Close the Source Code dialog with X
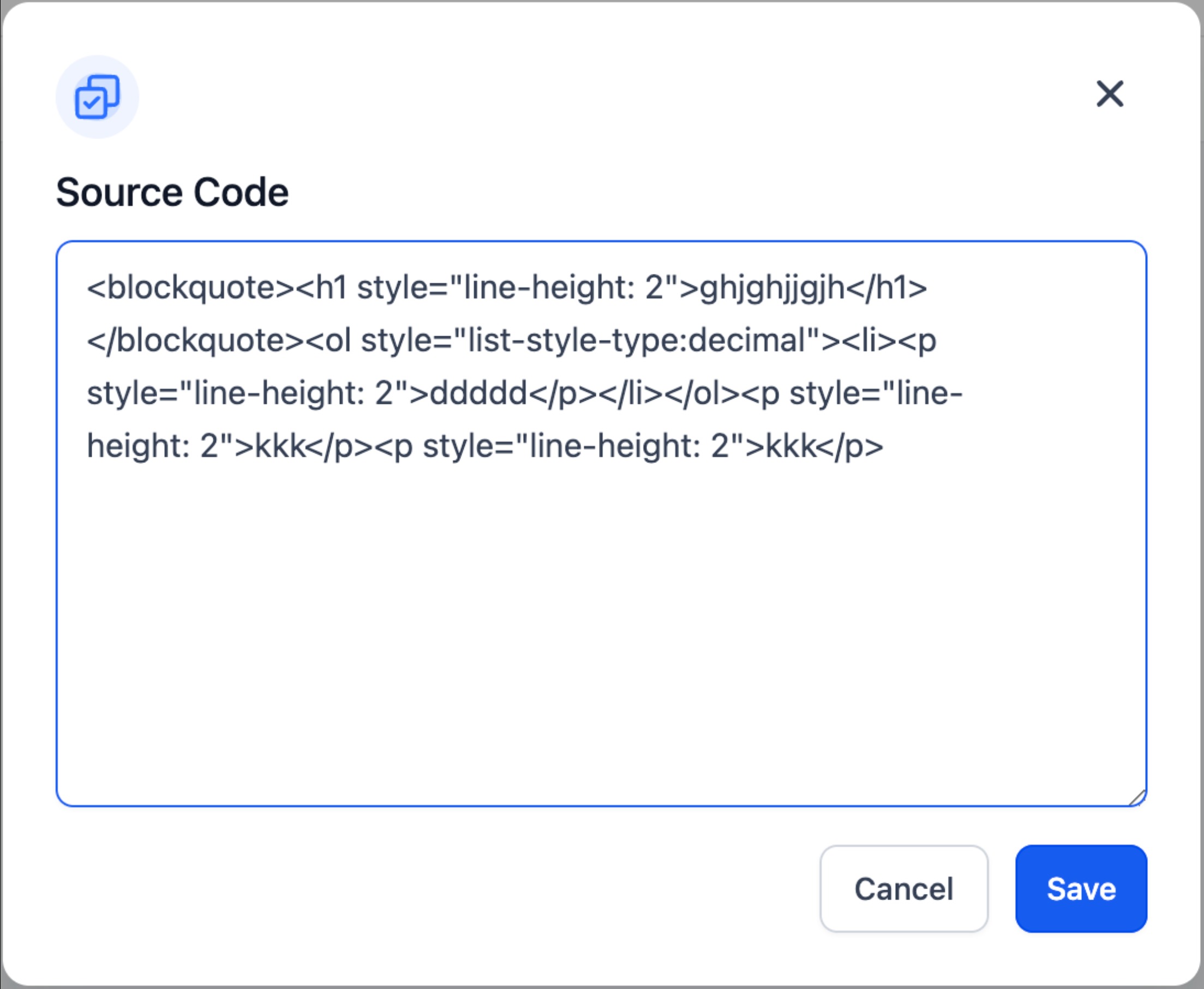Viewport: 1204px width, 989px height. click(x=1110, y=94)
